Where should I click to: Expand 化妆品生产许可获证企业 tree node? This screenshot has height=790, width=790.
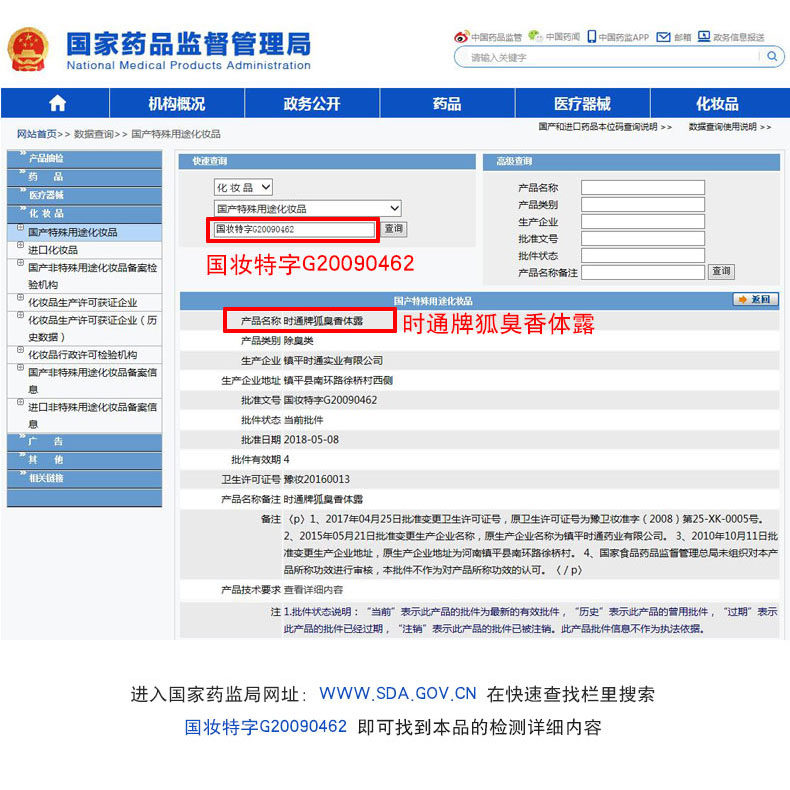pyautogui.click(x=21, y=297)
